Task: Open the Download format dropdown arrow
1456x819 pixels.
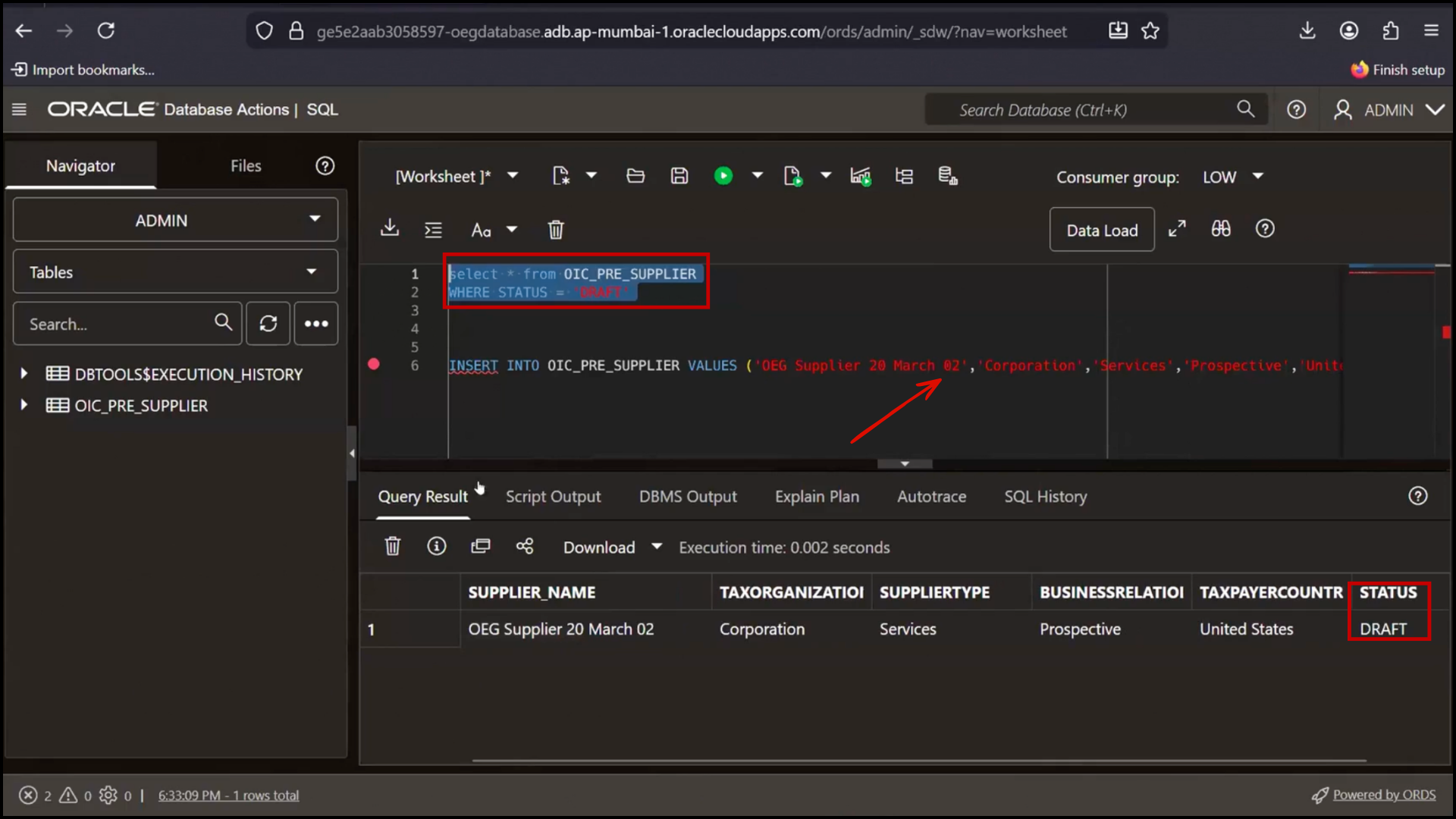Action: point(657,547)
